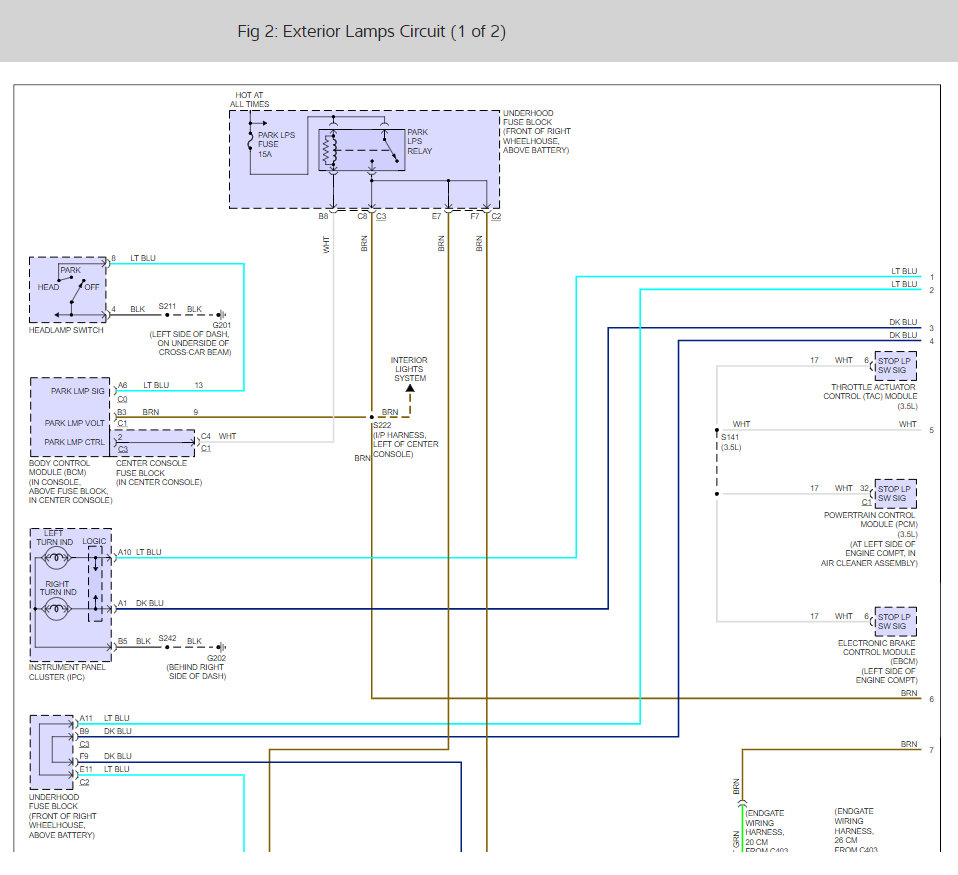This screenshot has width=958, height=875.
Task: Select the 'HOT AT ALL TIMES' text
Action: click(247, 100)
